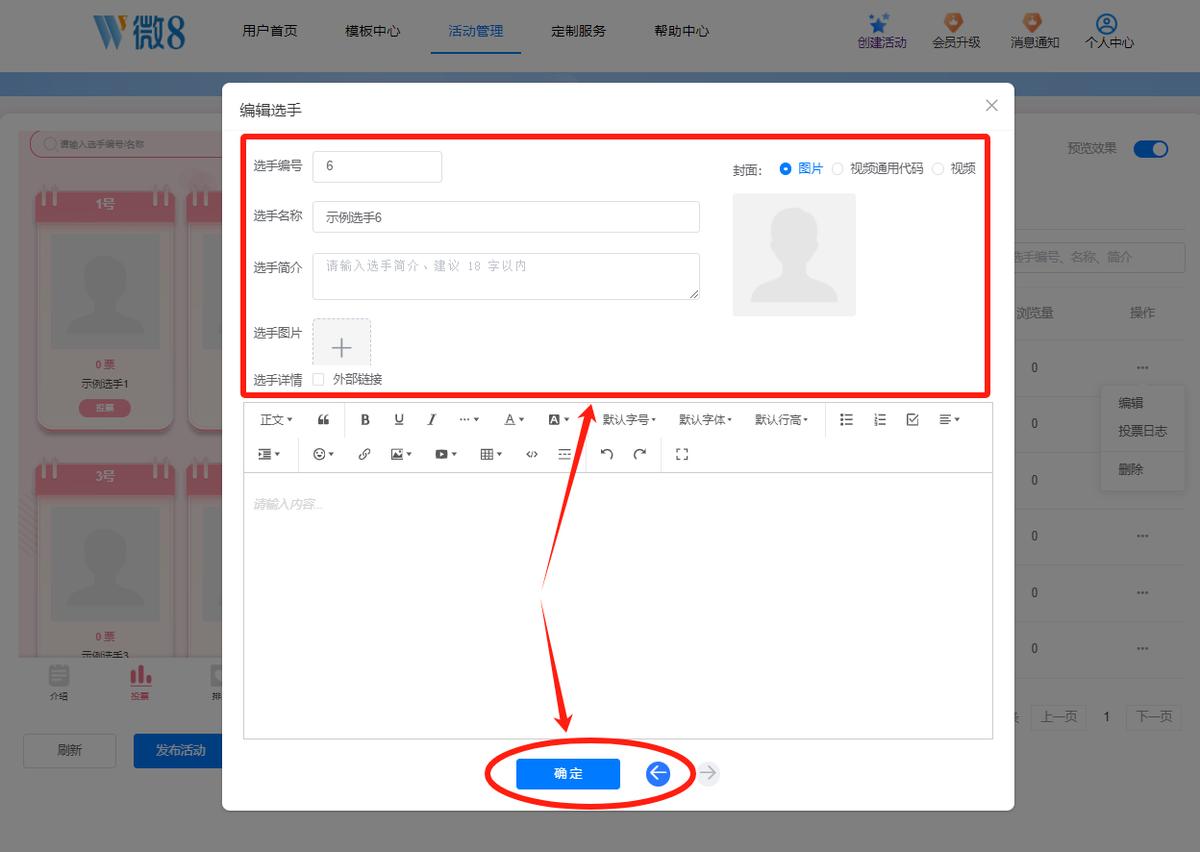Screen dimensions: 1200x852
Task: Click the 选手简介 textarea
Action: (506, 276)
